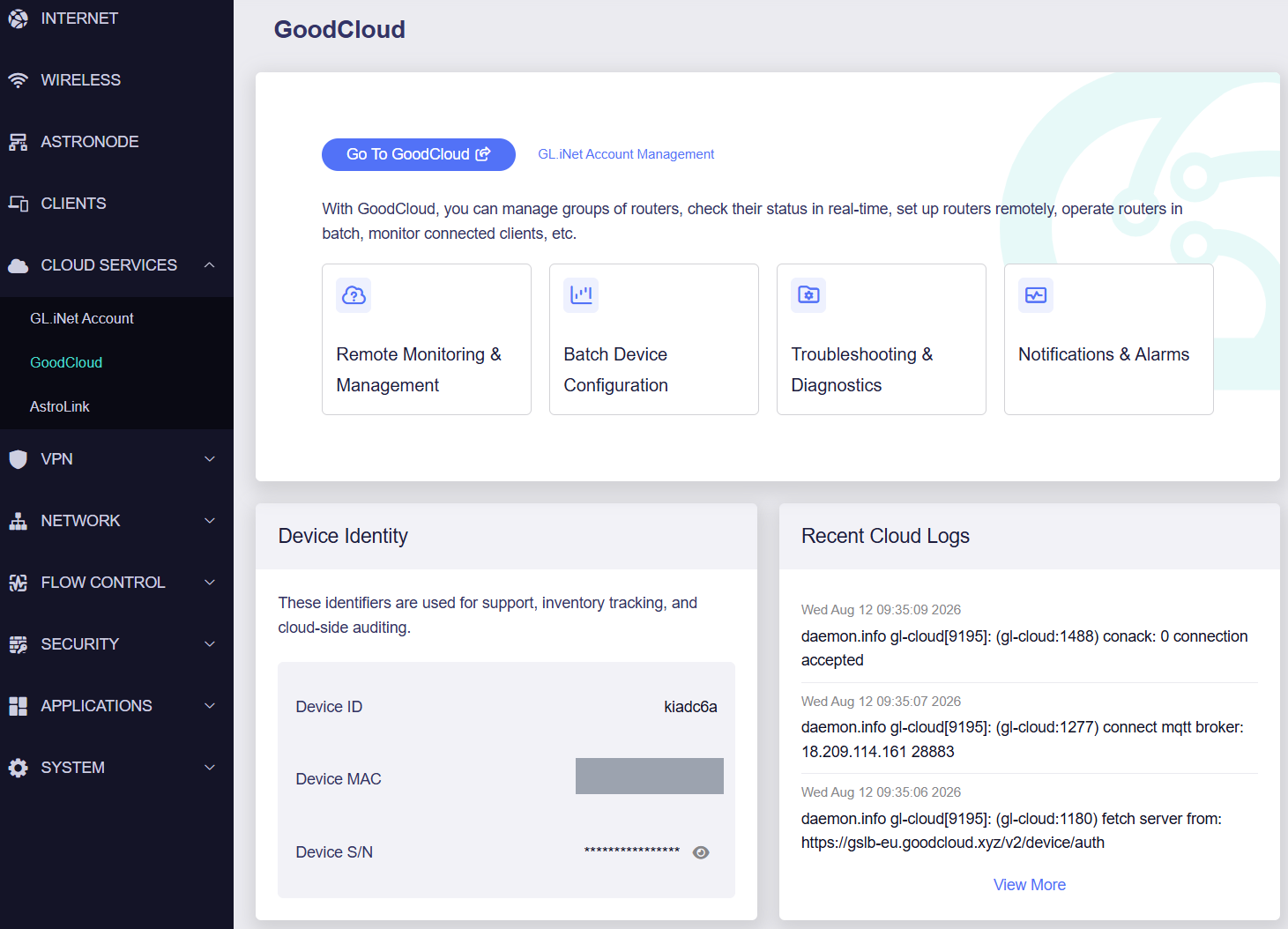Open Batch Device Configuration card
Screen dimensions: 1288x929
654,339
